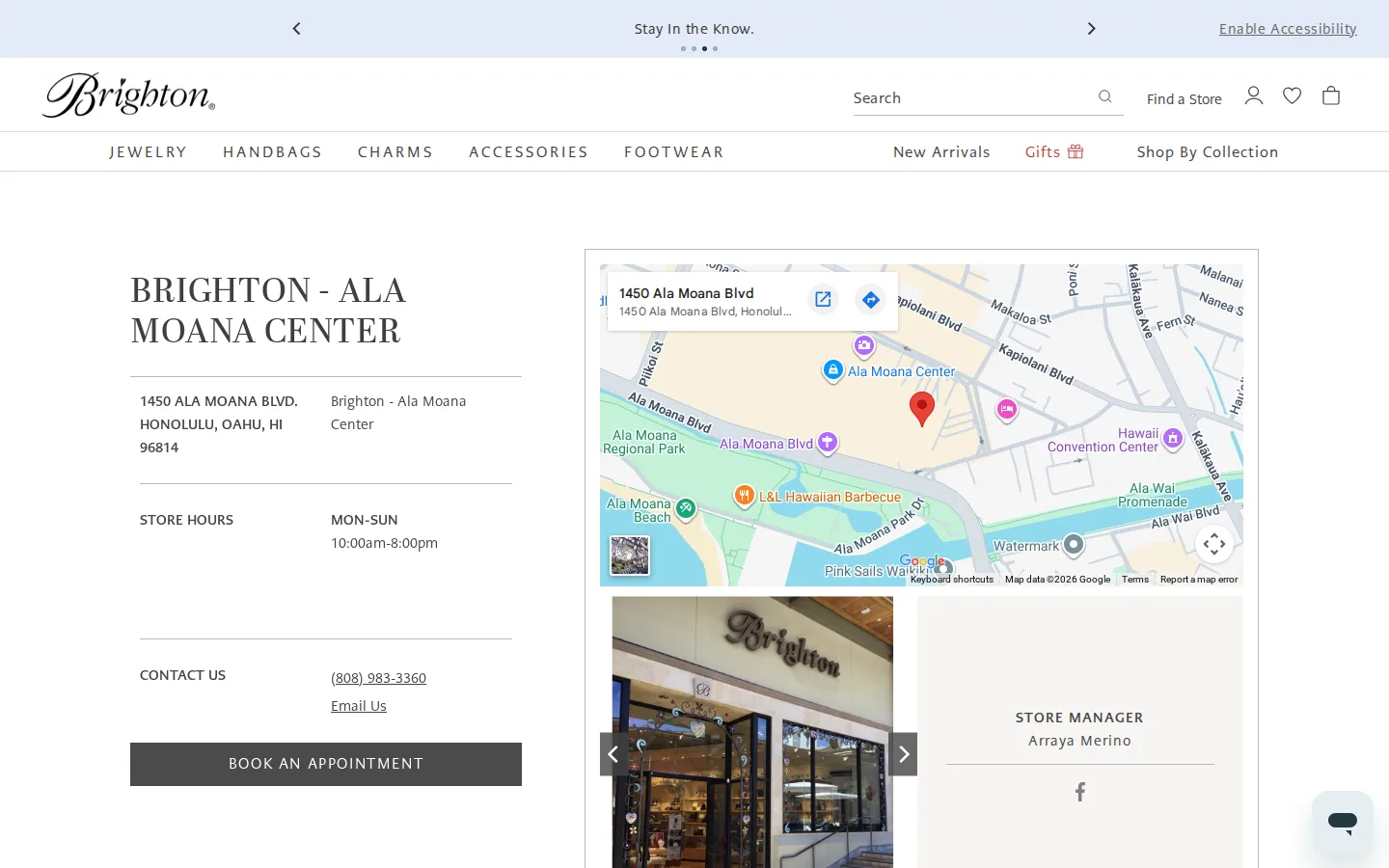The height and width of the screenshot is (868, 1389).
Task: Click the search magnifier icon
Action: [1105, 96]
